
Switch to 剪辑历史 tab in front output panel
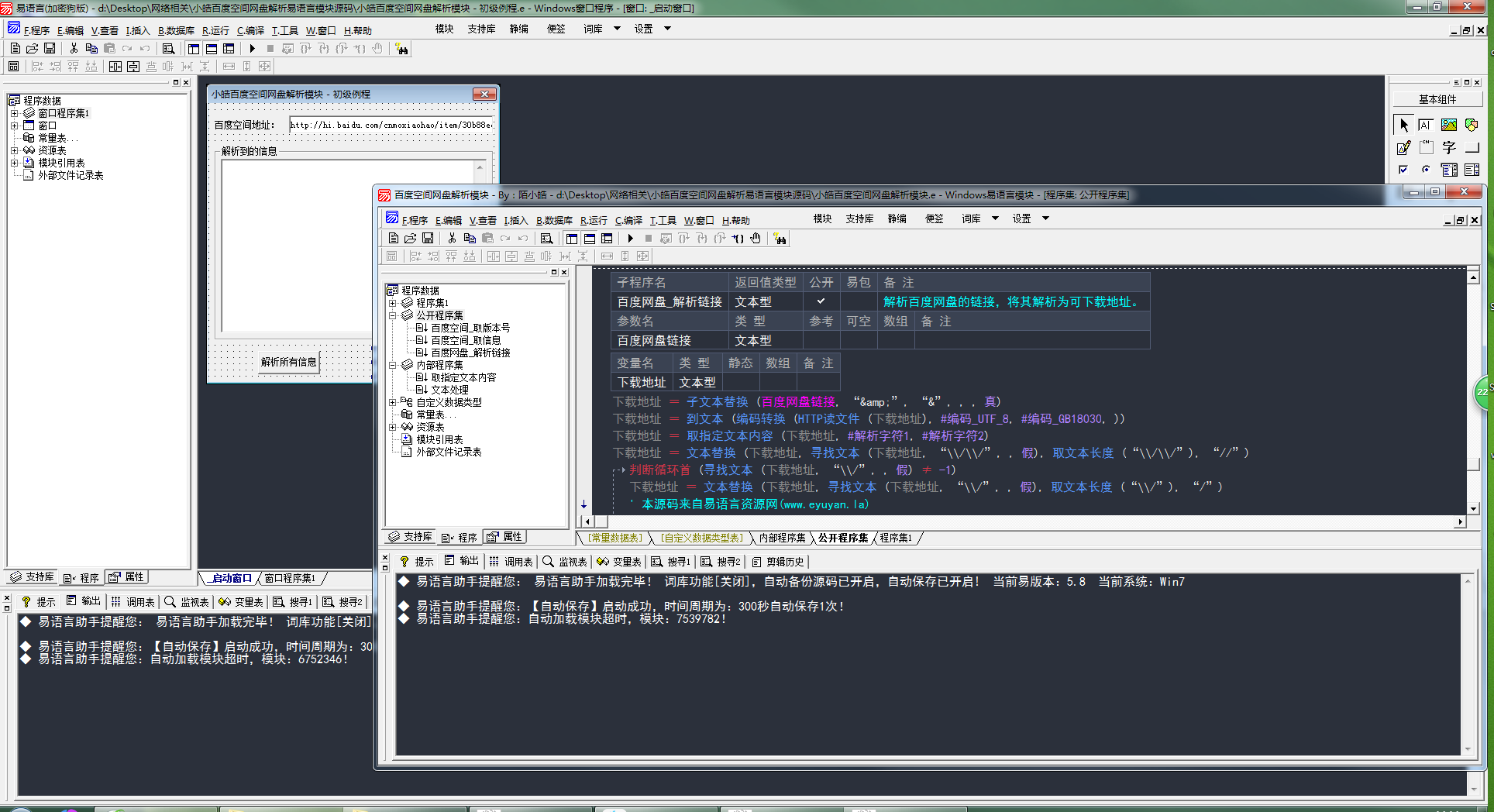779,562
